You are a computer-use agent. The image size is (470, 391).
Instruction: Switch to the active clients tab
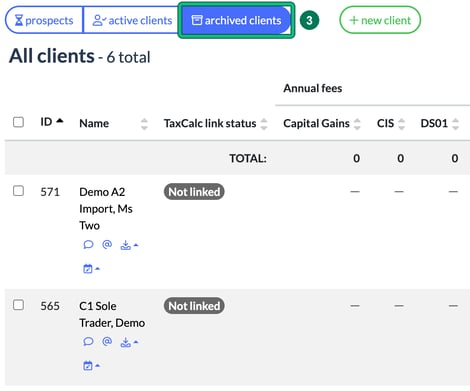[x=132, y=20]
